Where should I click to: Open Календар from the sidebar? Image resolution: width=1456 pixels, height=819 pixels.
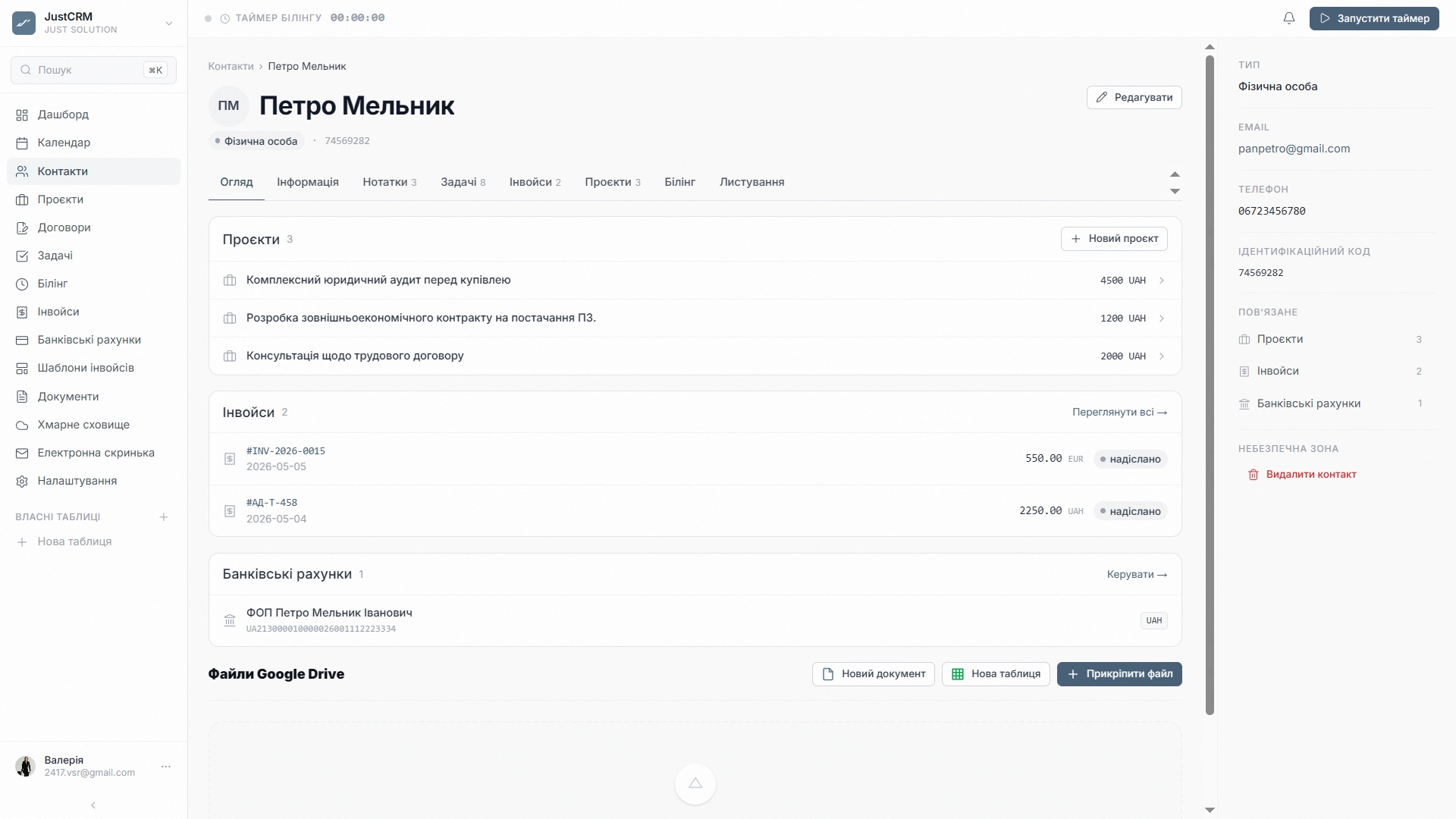click(x=93, y=143)
